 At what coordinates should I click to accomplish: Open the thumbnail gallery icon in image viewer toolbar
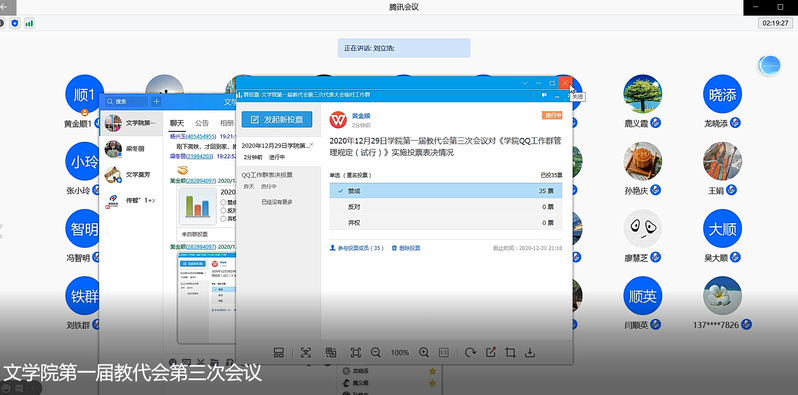[x=278, y=352]
